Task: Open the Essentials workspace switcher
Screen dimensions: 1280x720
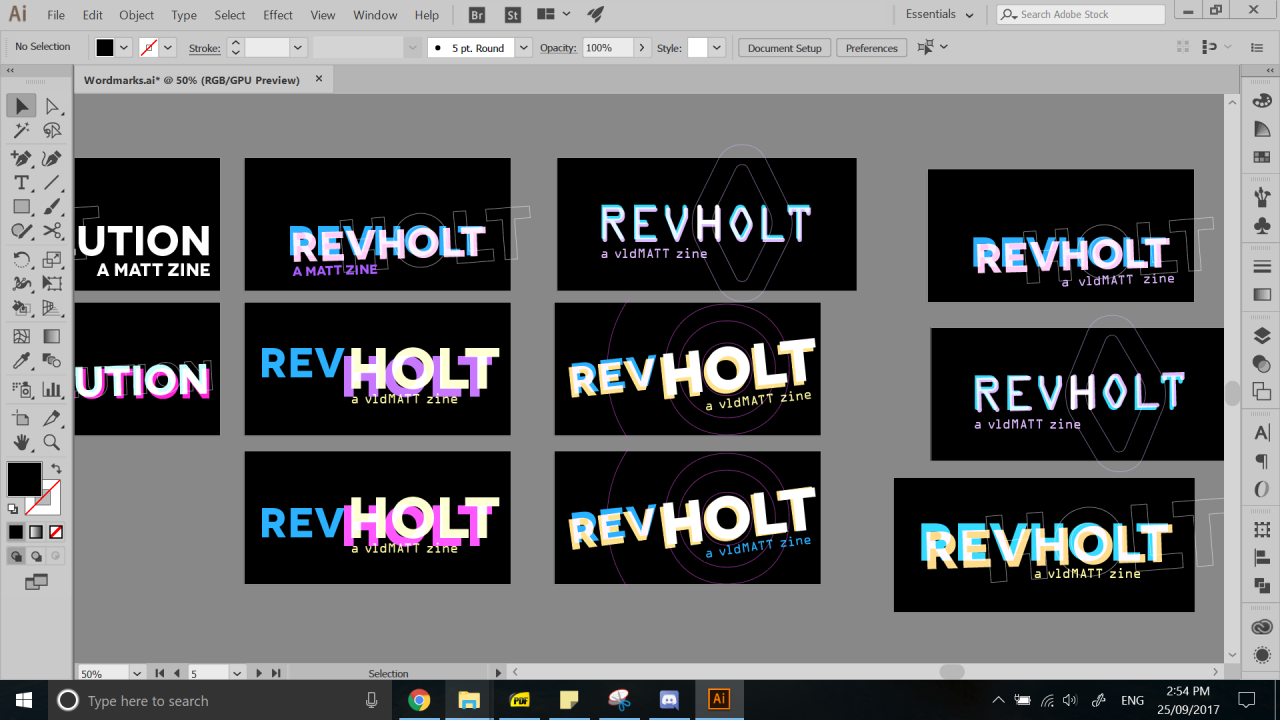Action: click(x=939, y=14)
